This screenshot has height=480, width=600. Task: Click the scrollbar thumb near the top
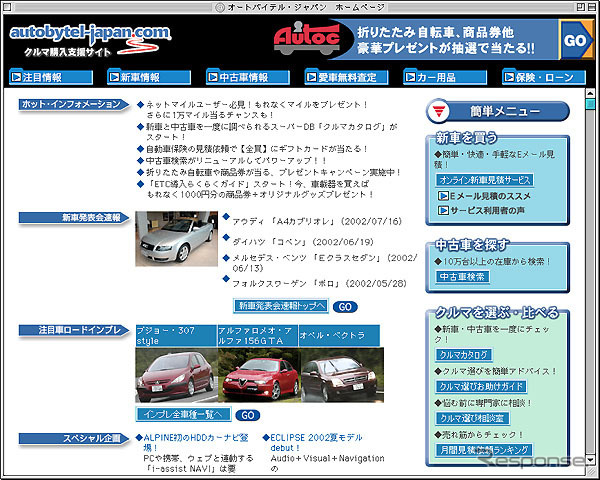[590, 104]
